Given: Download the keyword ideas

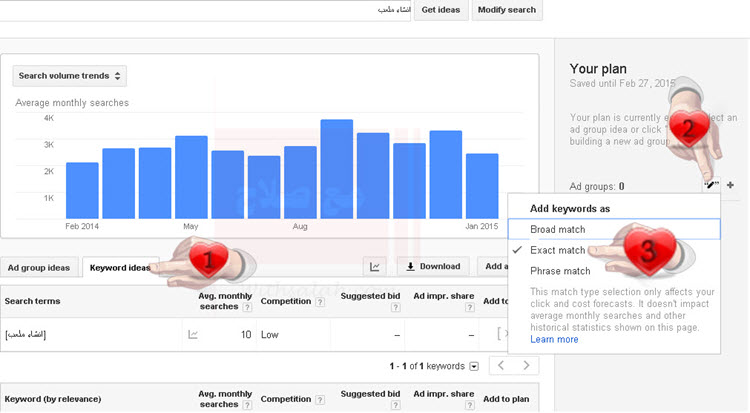Looking at the screenshot, I should (434, 266).
